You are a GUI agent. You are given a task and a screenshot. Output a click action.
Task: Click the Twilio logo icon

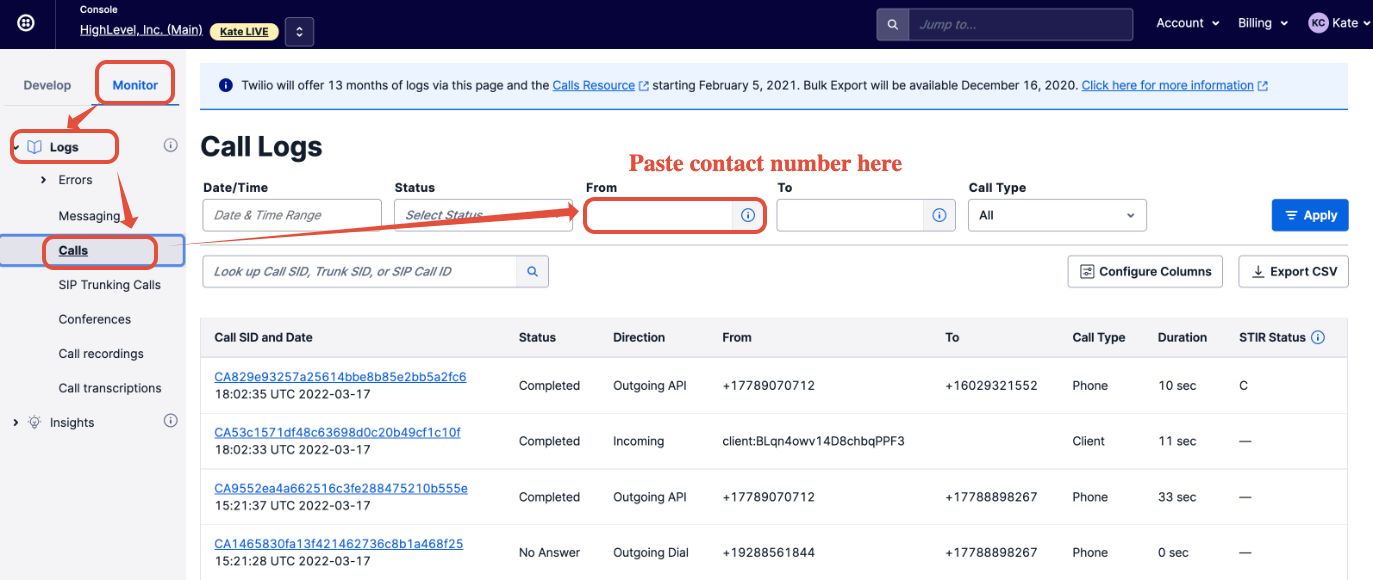coord(26,24)
